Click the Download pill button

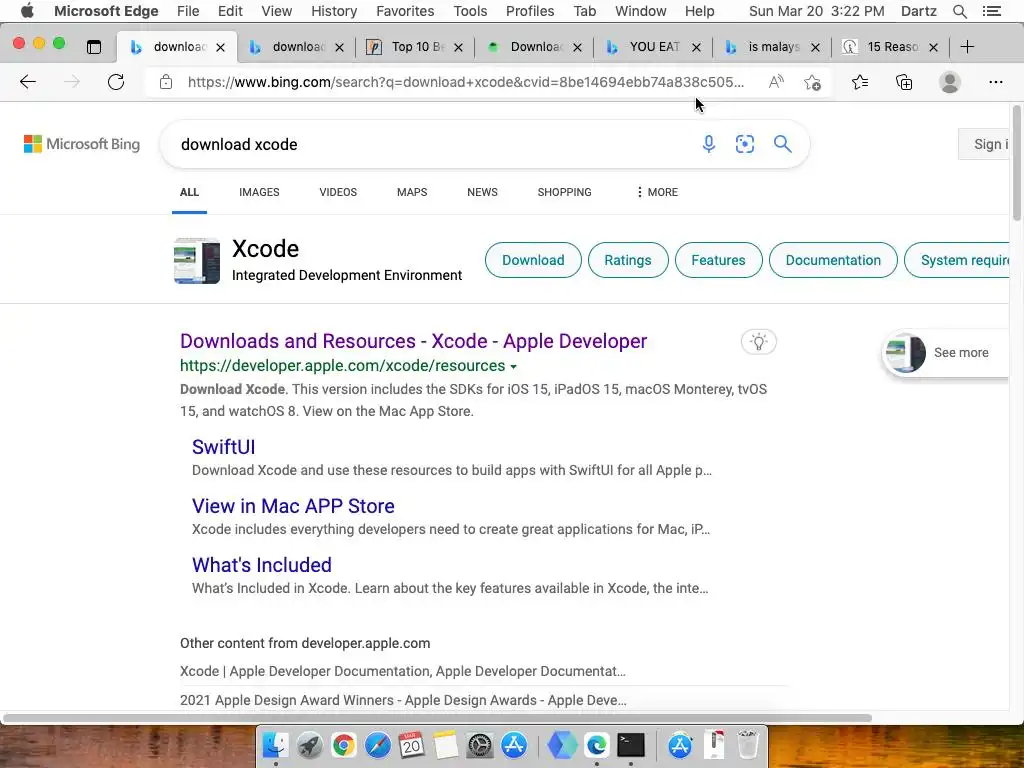pos(533,260)
